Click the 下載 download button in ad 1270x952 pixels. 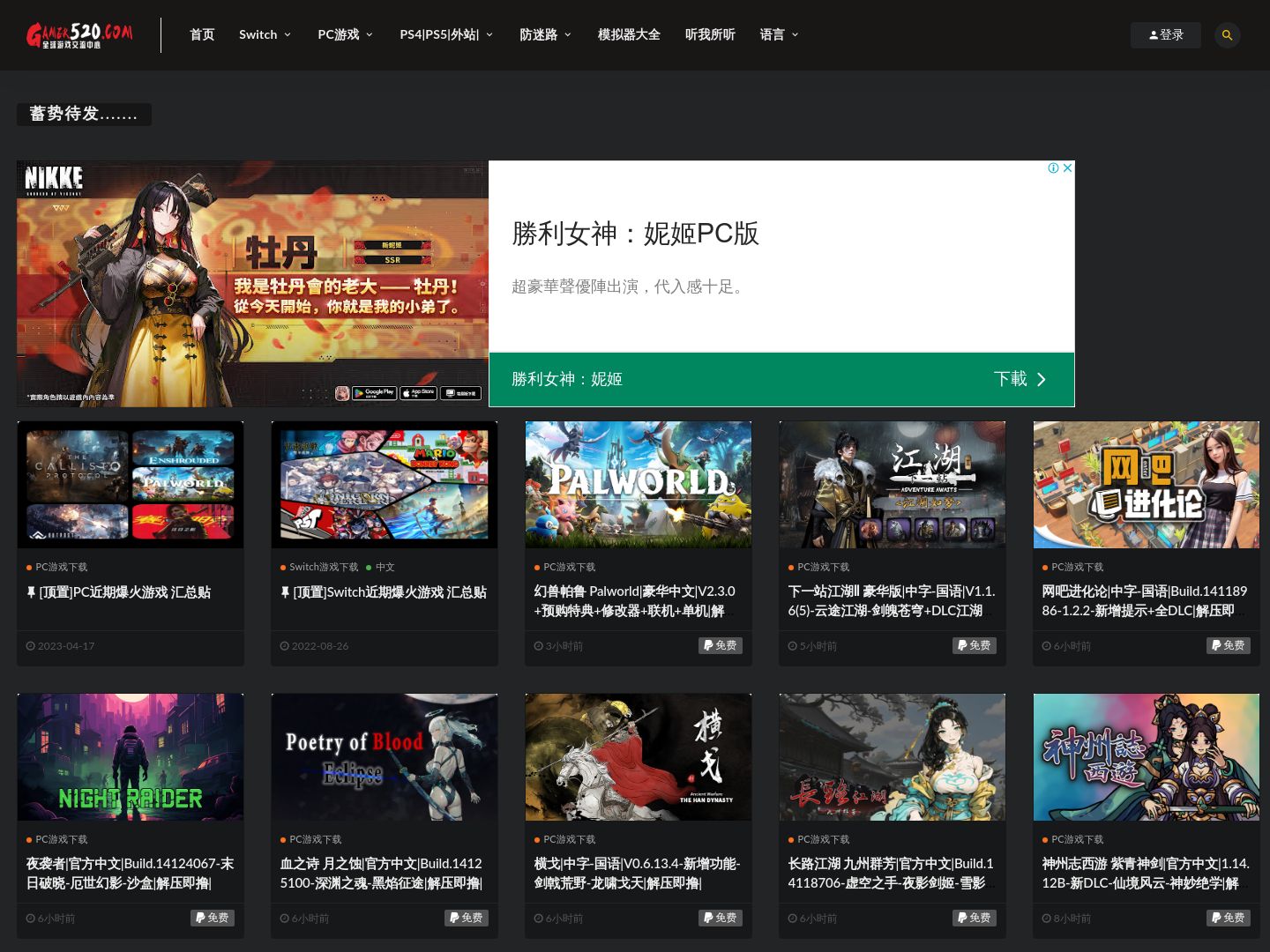1020,379
